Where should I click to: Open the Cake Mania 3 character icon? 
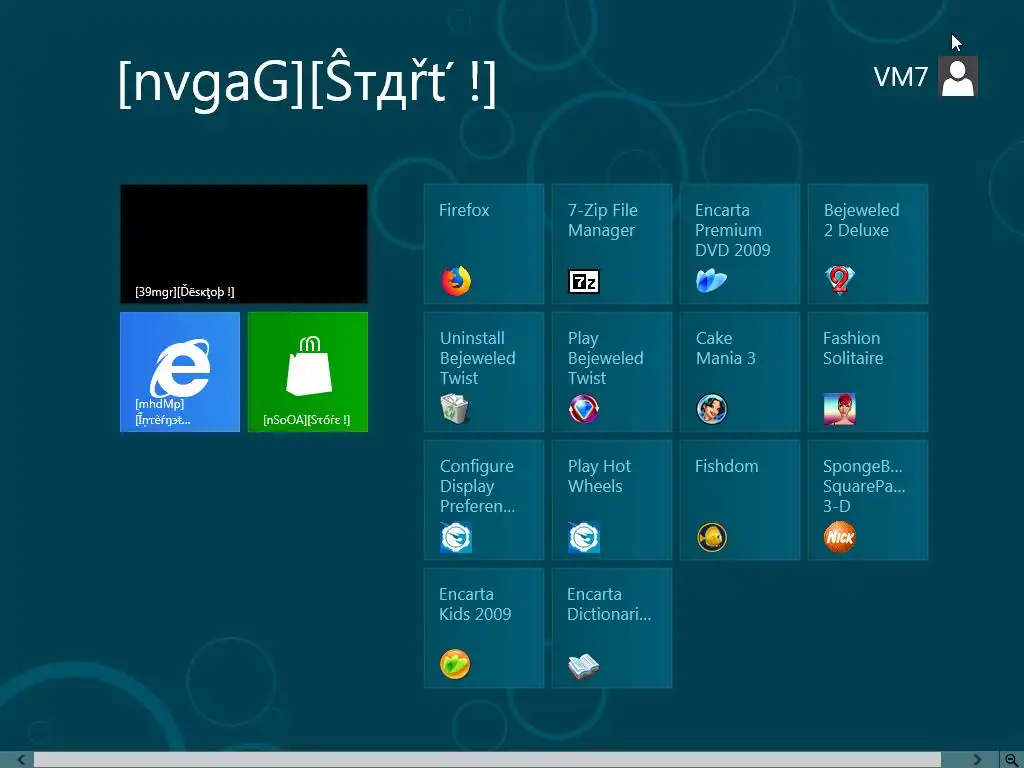coord(712,409)
